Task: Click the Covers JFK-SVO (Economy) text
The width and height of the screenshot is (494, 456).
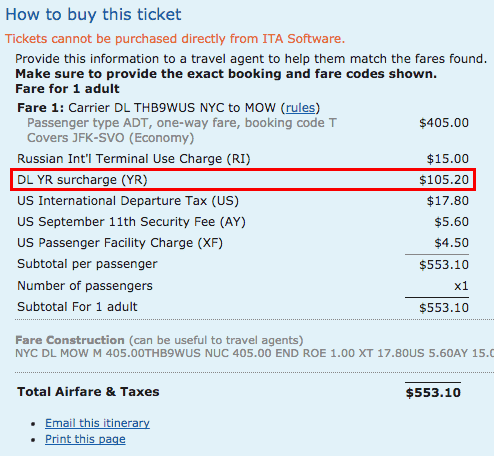Action: tap(110, 138)
